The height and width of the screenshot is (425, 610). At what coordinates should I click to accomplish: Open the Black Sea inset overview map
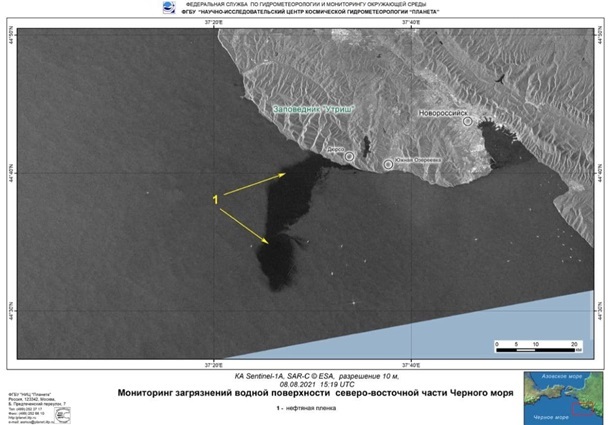tap(563, 399)
